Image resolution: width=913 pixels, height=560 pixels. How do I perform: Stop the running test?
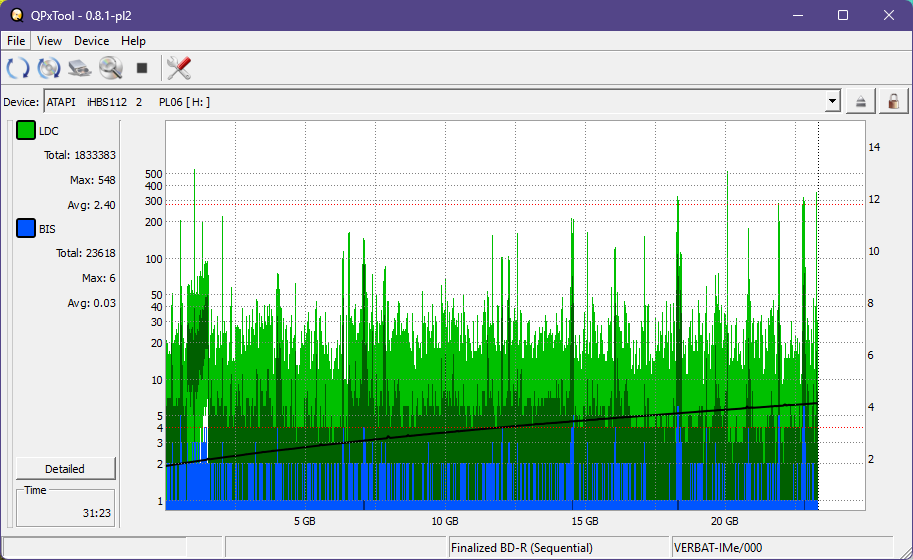(142, 68)
